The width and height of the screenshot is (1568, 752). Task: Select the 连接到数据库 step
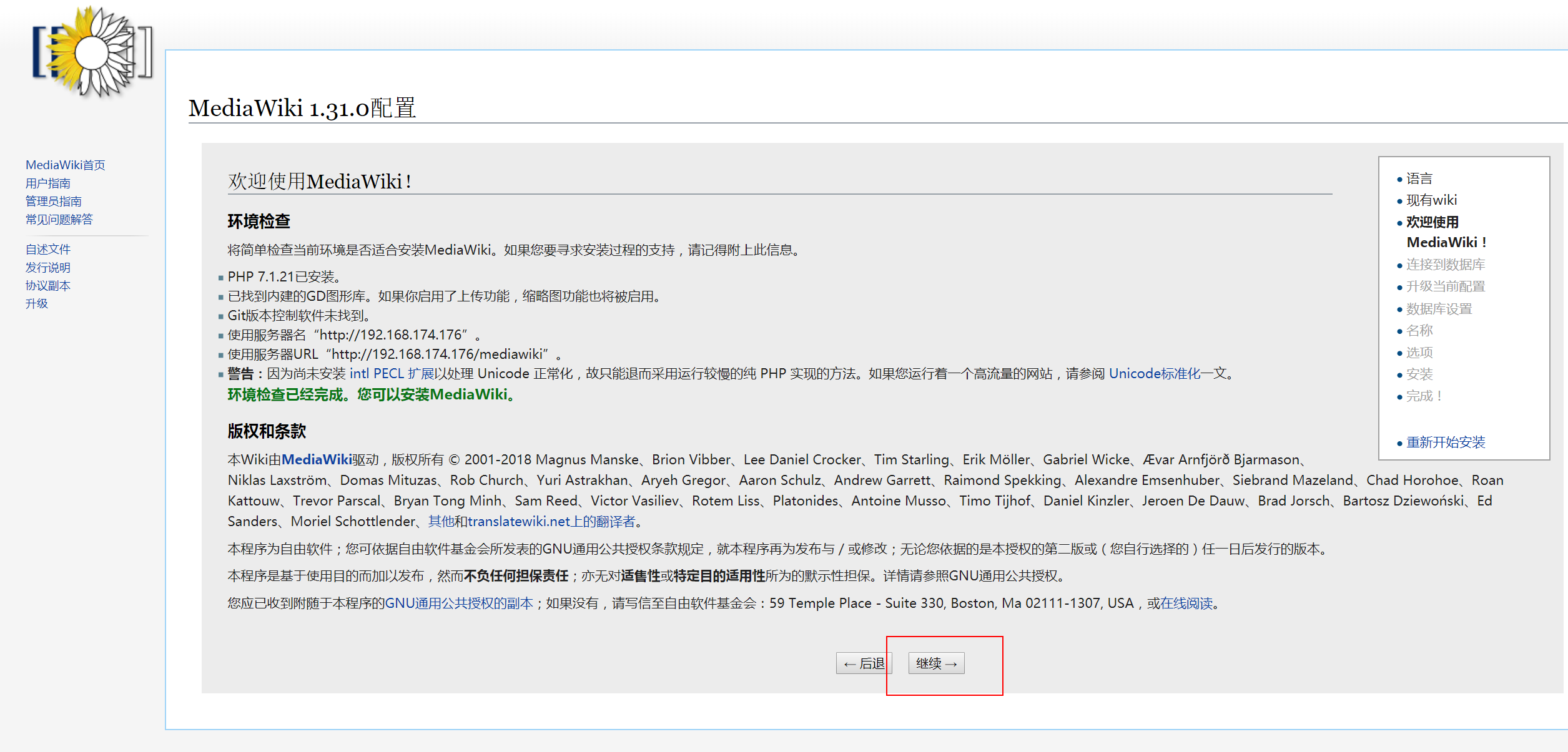click(x=1446, y=265)
